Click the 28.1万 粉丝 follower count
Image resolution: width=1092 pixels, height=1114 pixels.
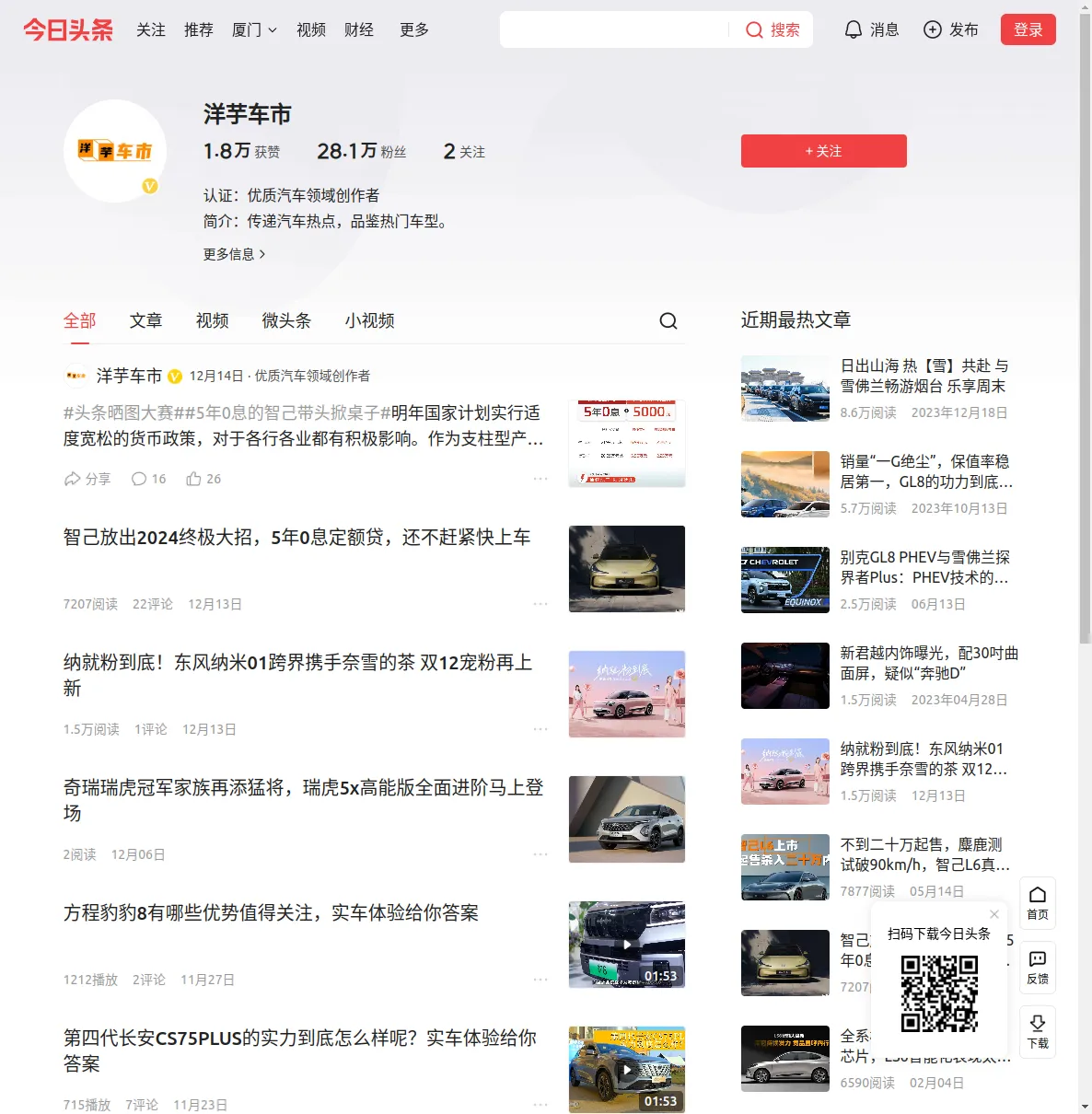[x=362, y=151]
